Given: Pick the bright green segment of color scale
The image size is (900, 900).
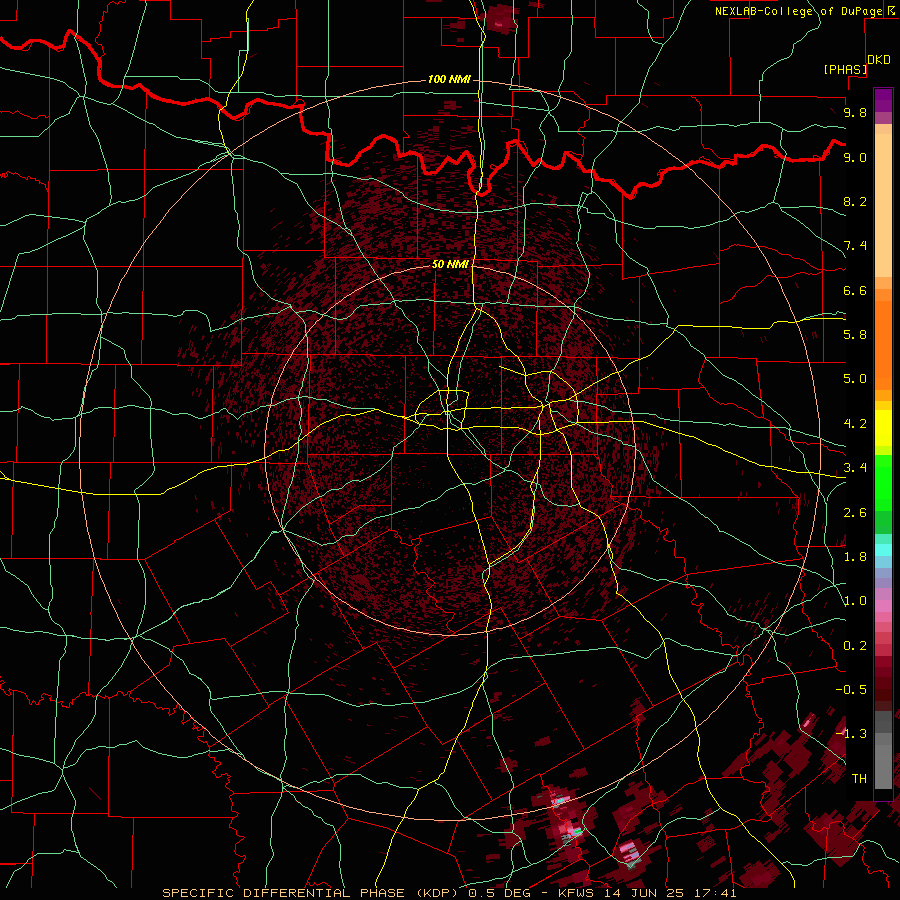Looking at the screenshot, I should click(x=883, y=482).
